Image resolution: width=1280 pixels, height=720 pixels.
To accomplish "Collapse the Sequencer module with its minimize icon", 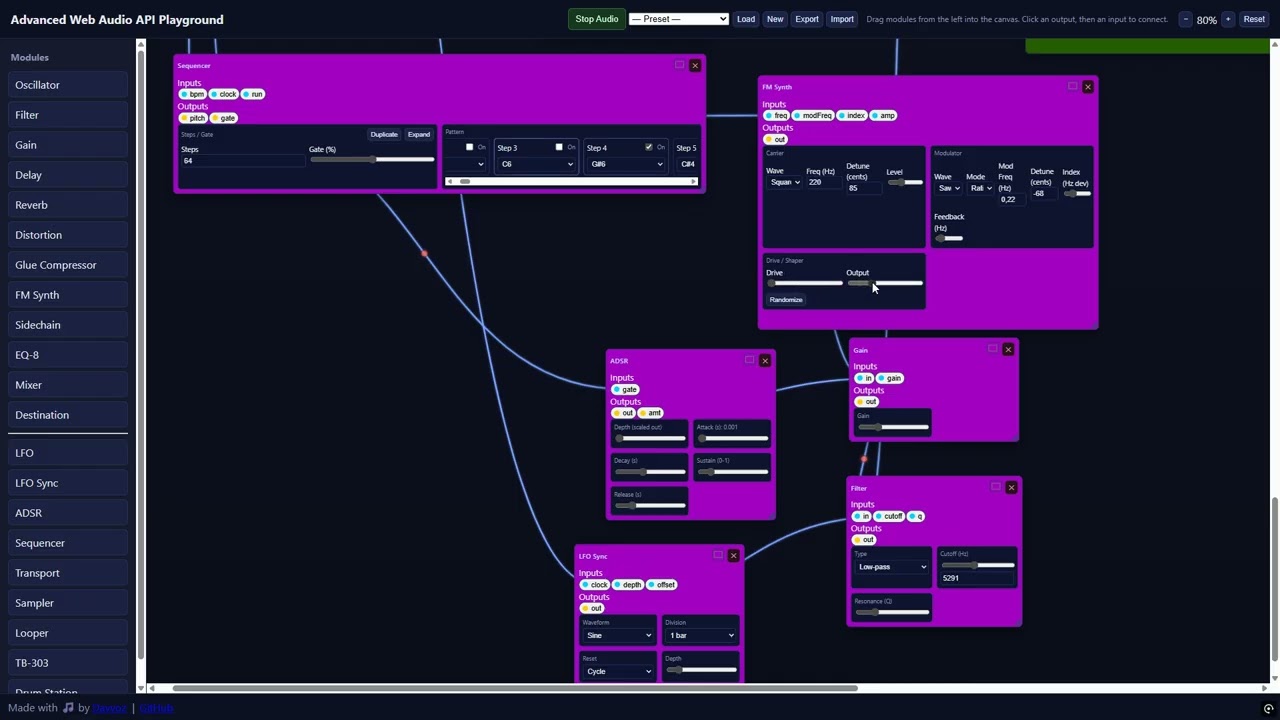I will pos(679,65).
